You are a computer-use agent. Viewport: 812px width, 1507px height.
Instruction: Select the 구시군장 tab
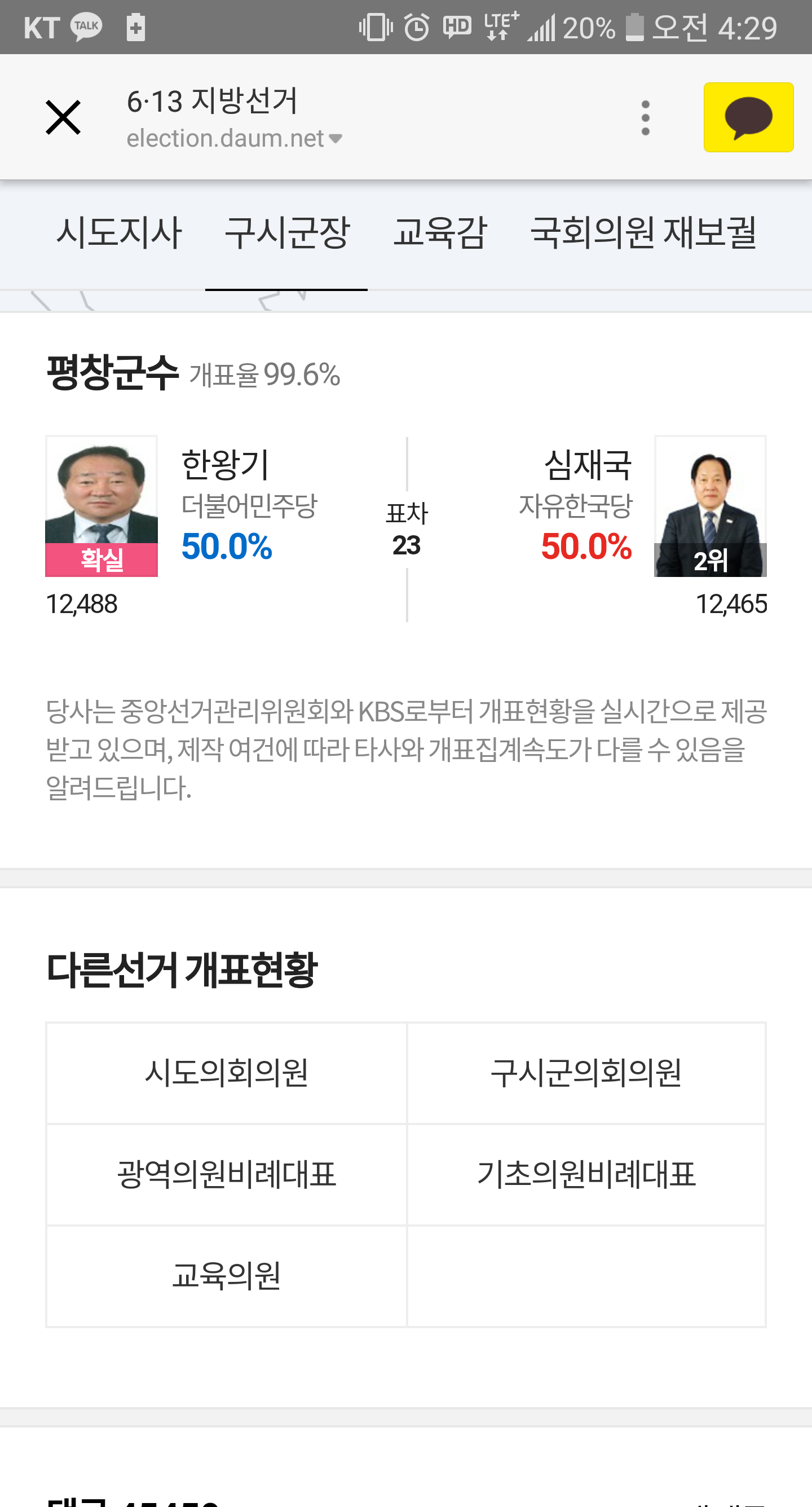pyautogui.click(x=286, y=232)
